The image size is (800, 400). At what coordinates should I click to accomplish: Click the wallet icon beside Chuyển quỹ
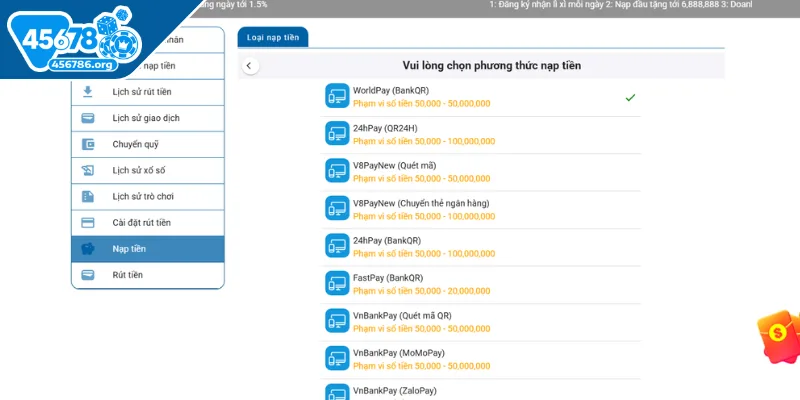88,144
